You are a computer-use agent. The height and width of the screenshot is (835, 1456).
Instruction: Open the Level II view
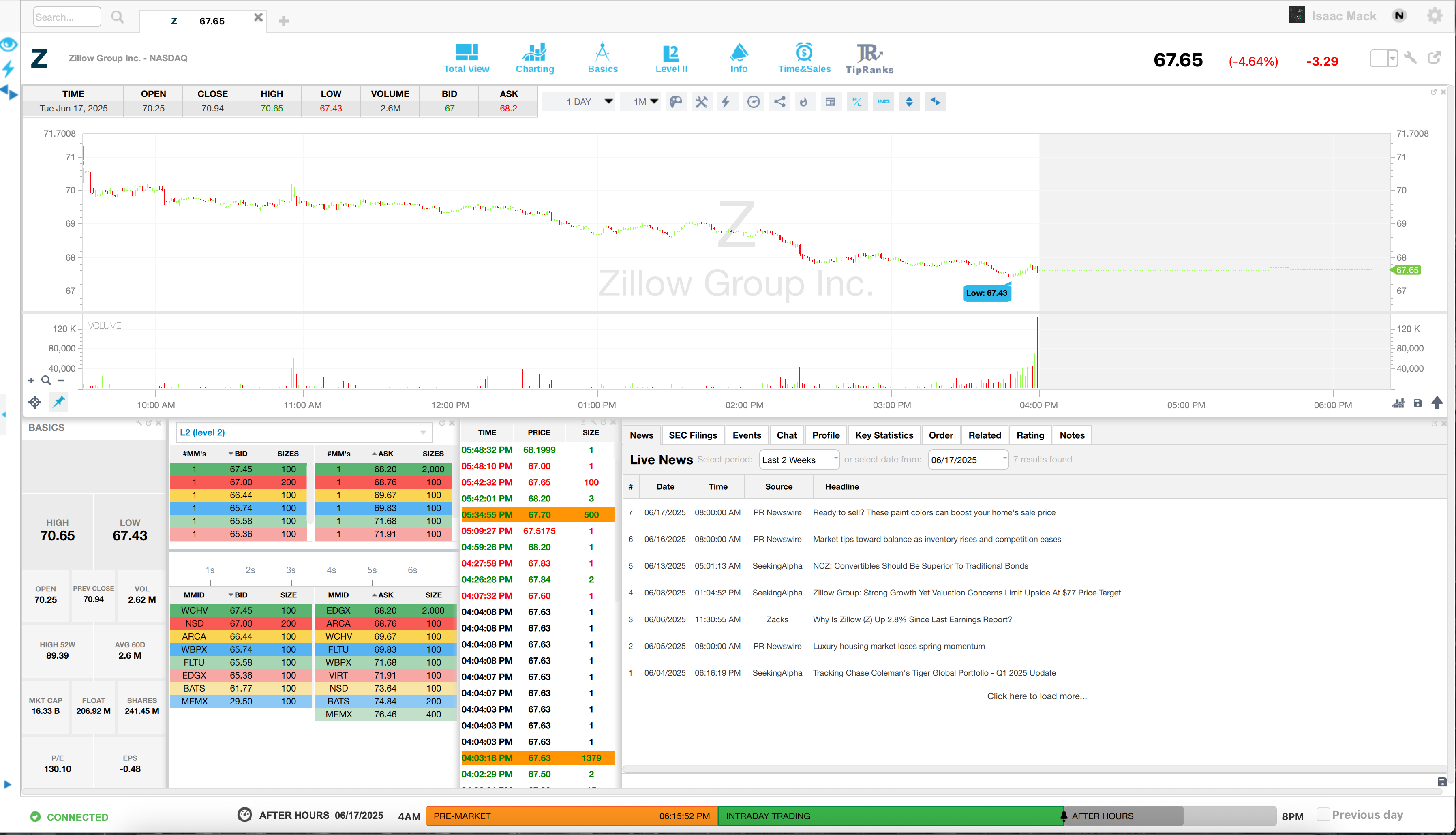(x=671, y=58)
